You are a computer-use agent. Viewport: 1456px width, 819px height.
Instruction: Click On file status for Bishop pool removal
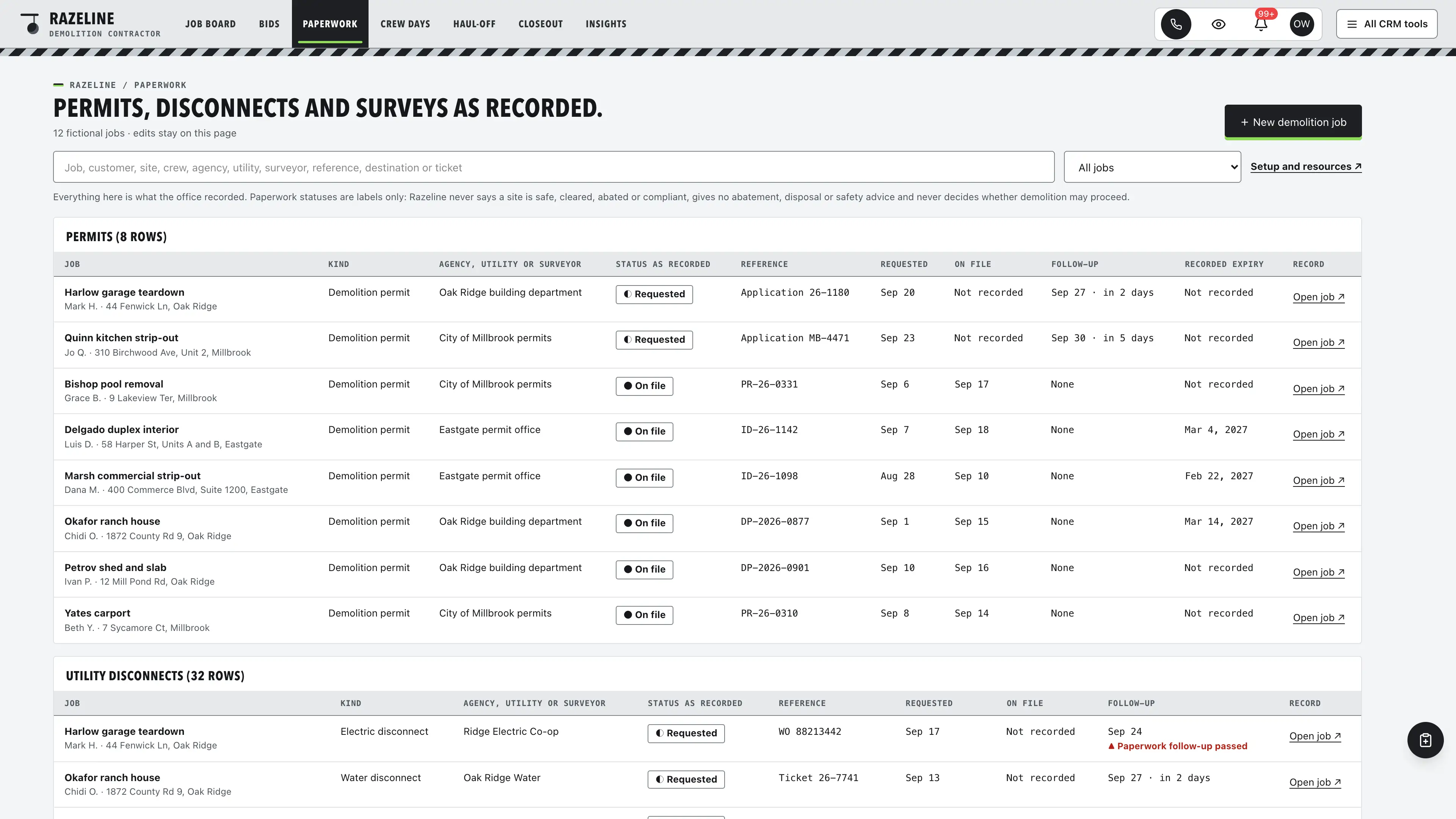(x=644, y=386)
